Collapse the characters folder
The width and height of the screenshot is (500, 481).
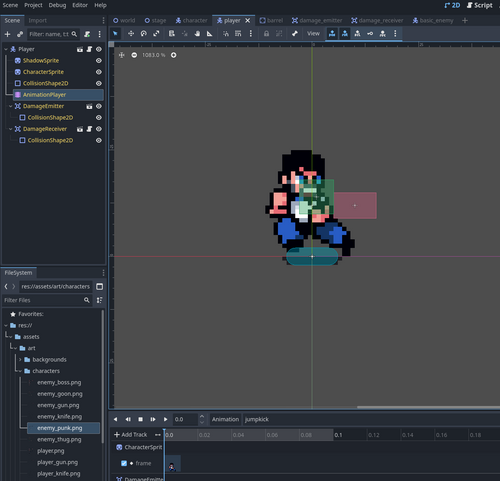pos(20,371)
